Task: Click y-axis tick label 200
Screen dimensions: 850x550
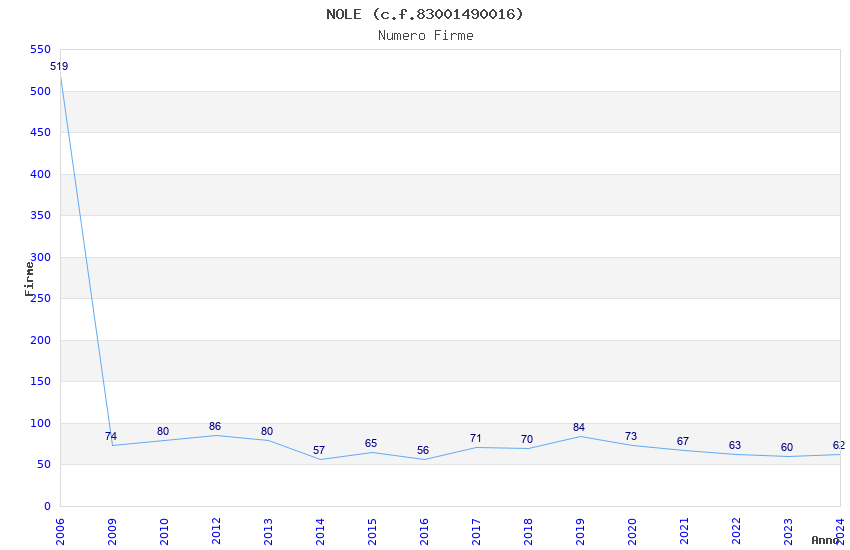Action: 41,340
